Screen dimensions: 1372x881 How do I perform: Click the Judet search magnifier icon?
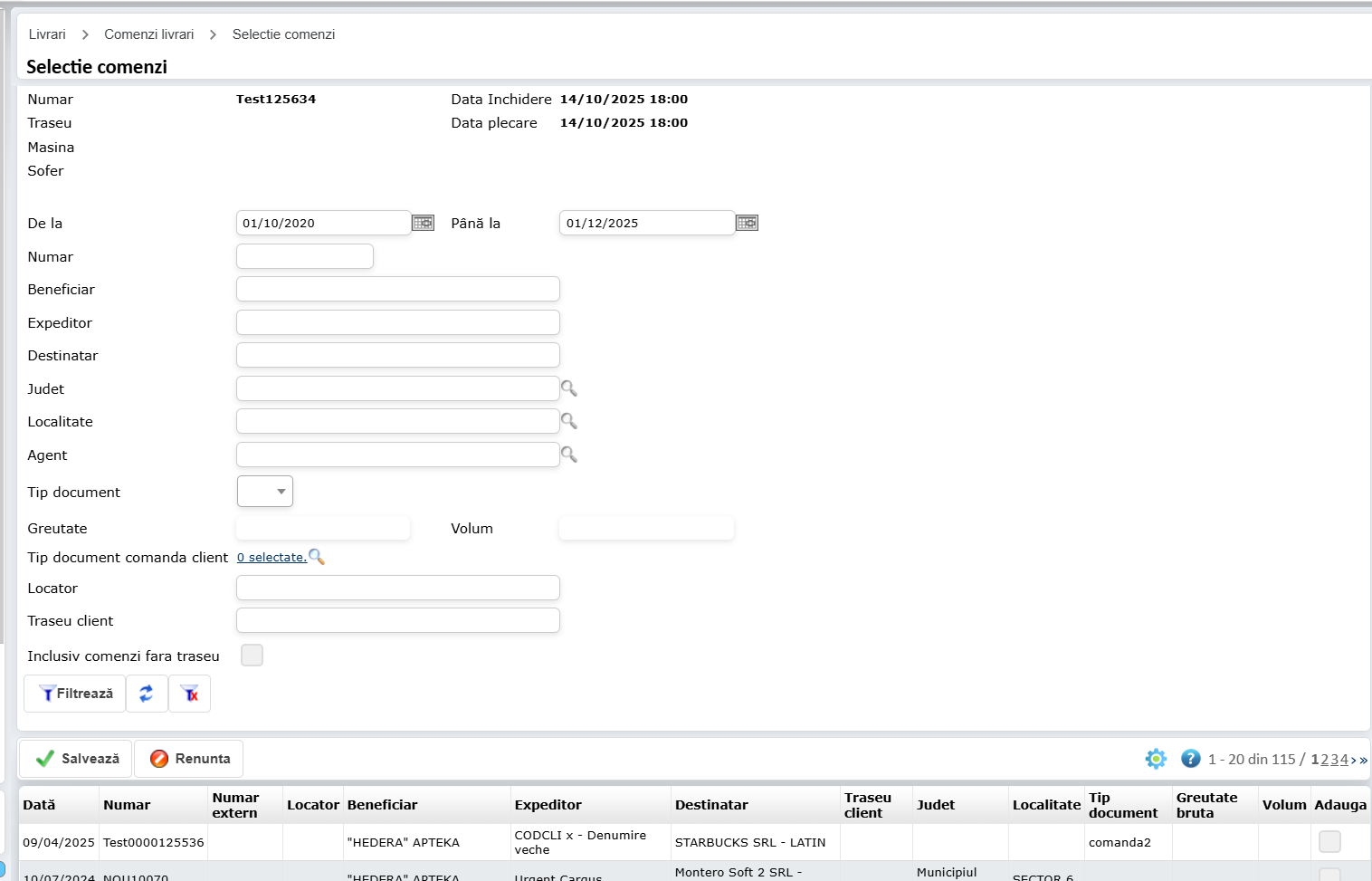pyautogui.click(x=569, y=388)
